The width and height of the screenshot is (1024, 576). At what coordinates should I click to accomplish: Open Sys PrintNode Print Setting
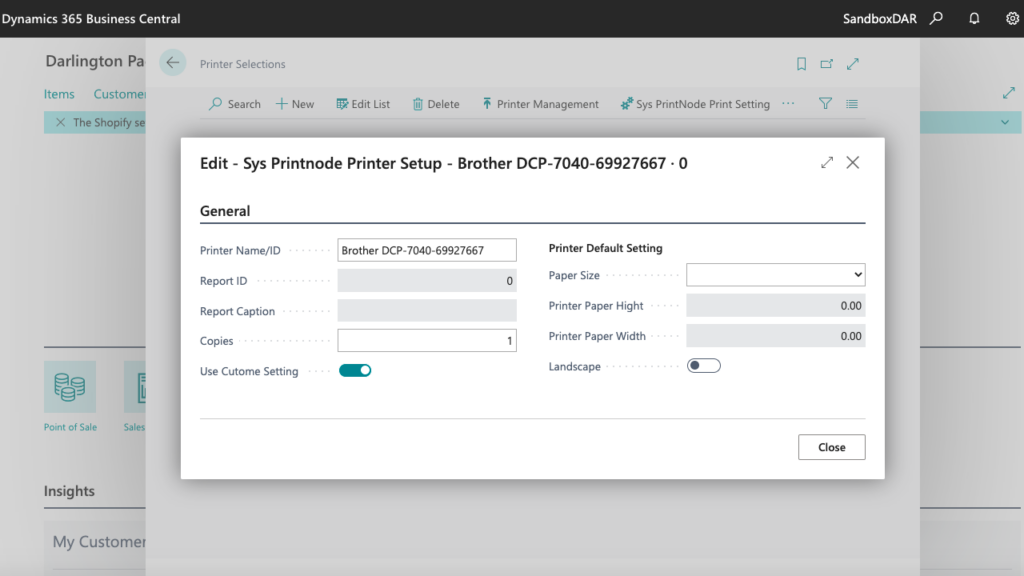coord(696,104)
